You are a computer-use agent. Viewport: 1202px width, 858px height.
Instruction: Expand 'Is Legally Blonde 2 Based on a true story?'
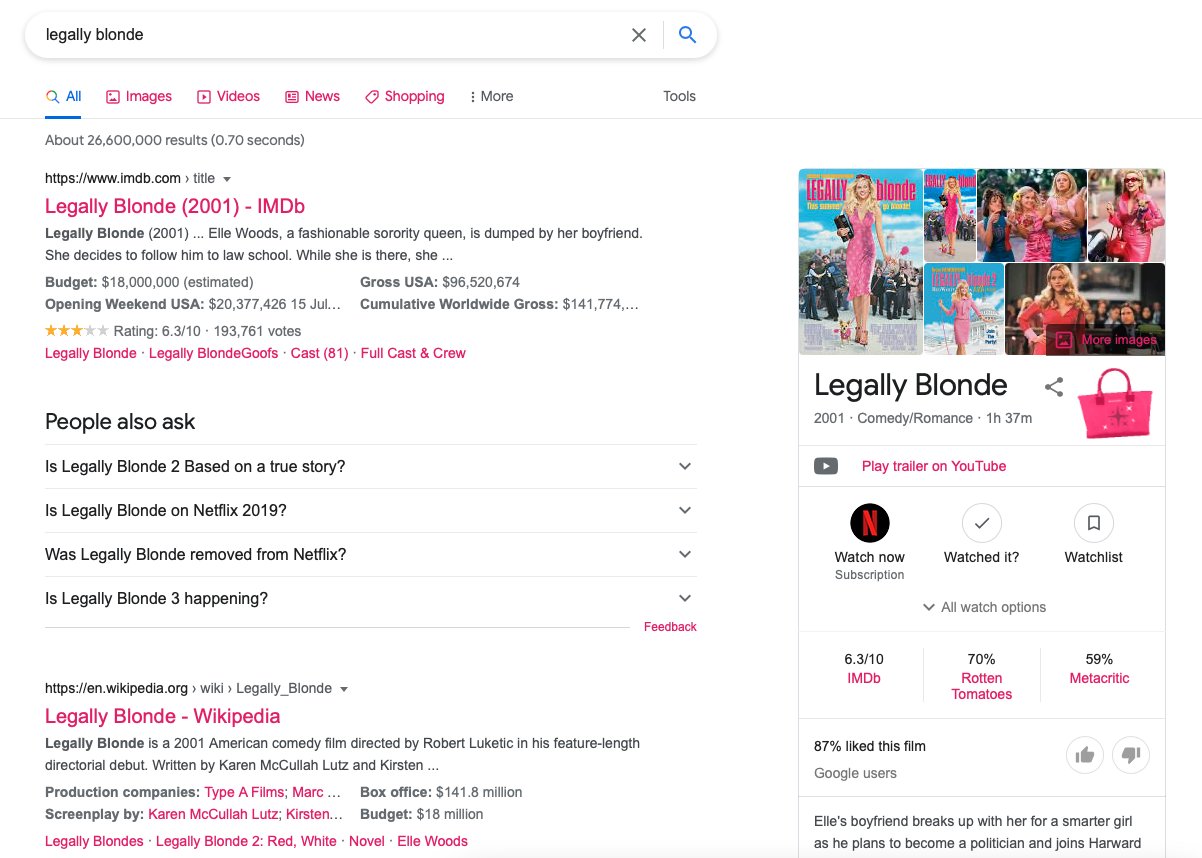(370, 467)
